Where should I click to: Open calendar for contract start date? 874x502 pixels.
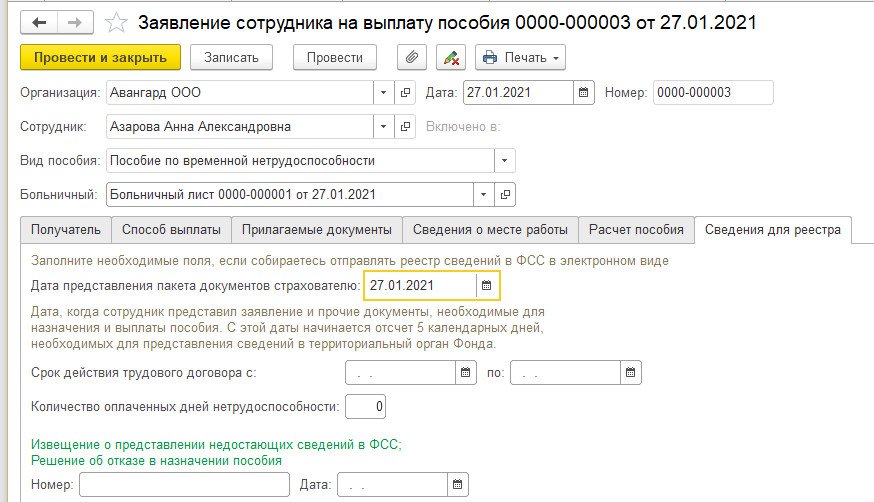466,372
